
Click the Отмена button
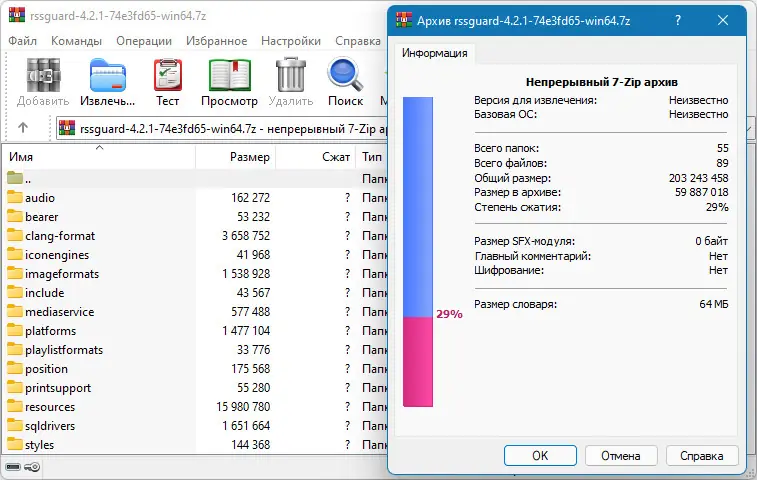pyautogui.click(x=621, y=455)
